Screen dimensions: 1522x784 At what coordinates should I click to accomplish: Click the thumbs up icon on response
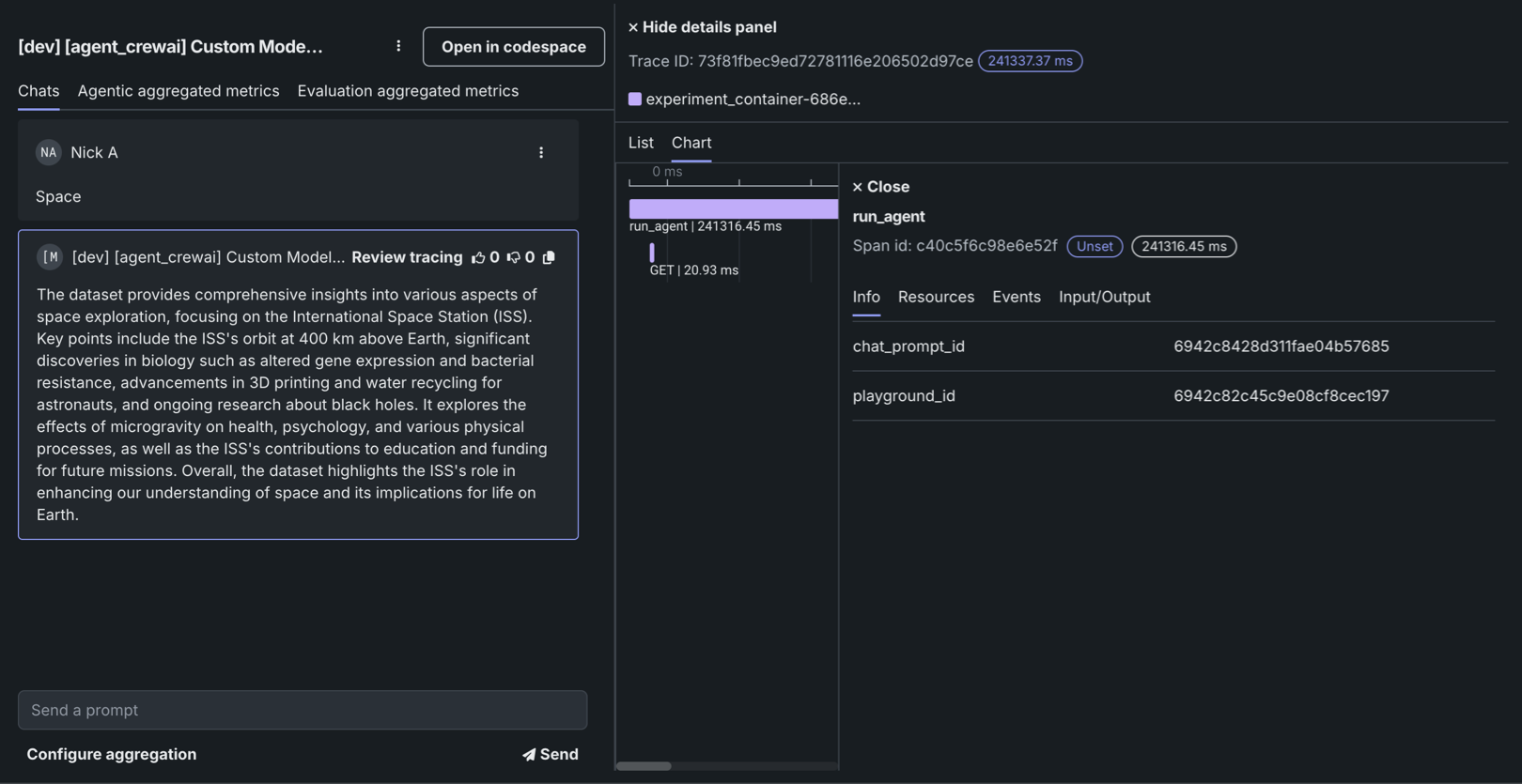(478, 257)
